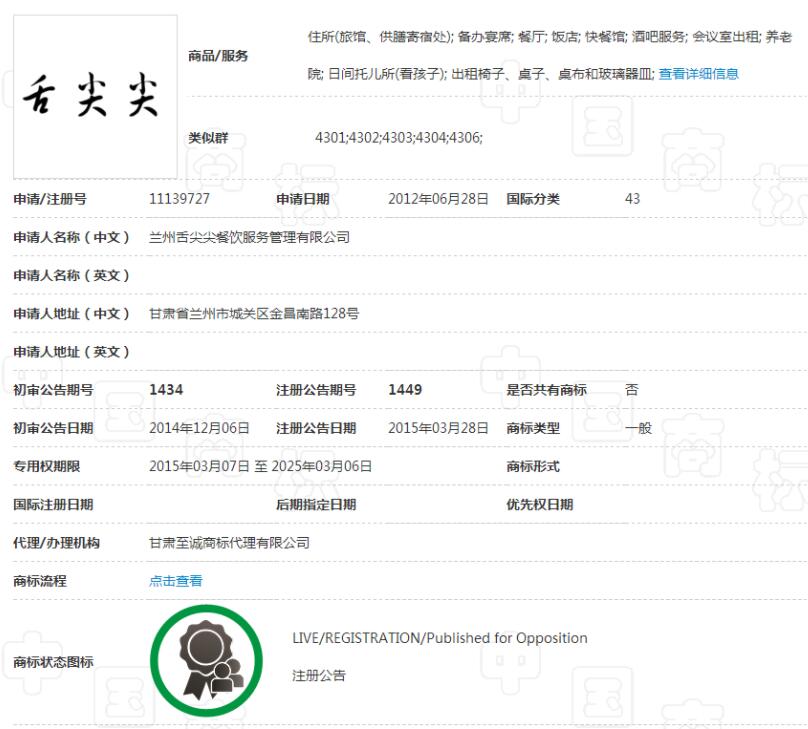Select applicant name 兰州舌尖尖餐饮服务管理有限公司
The height and width of the screenshot is (729, 808).
click(249, 237)
